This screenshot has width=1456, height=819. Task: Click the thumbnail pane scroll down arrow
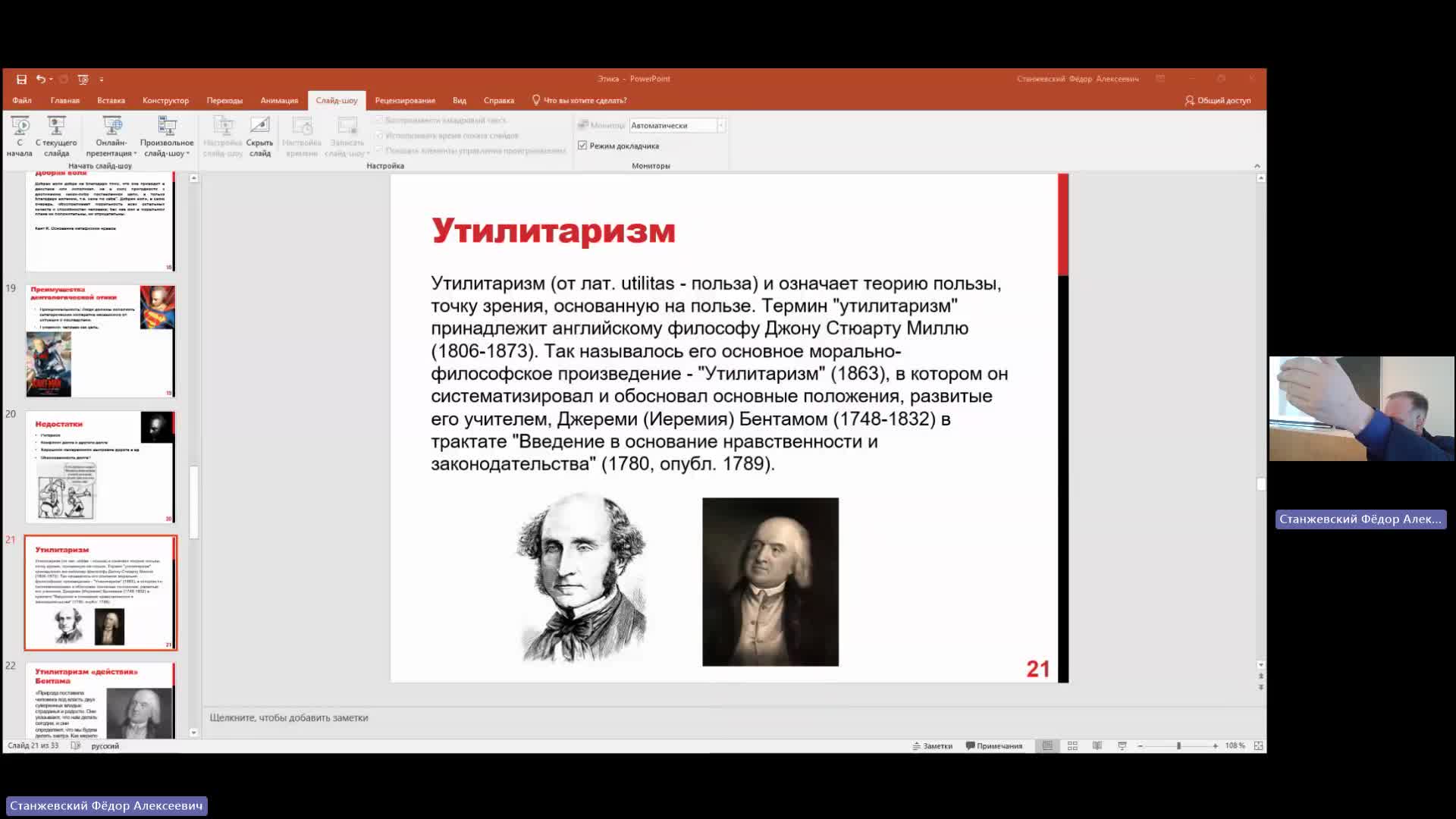[x=194, y=733]
